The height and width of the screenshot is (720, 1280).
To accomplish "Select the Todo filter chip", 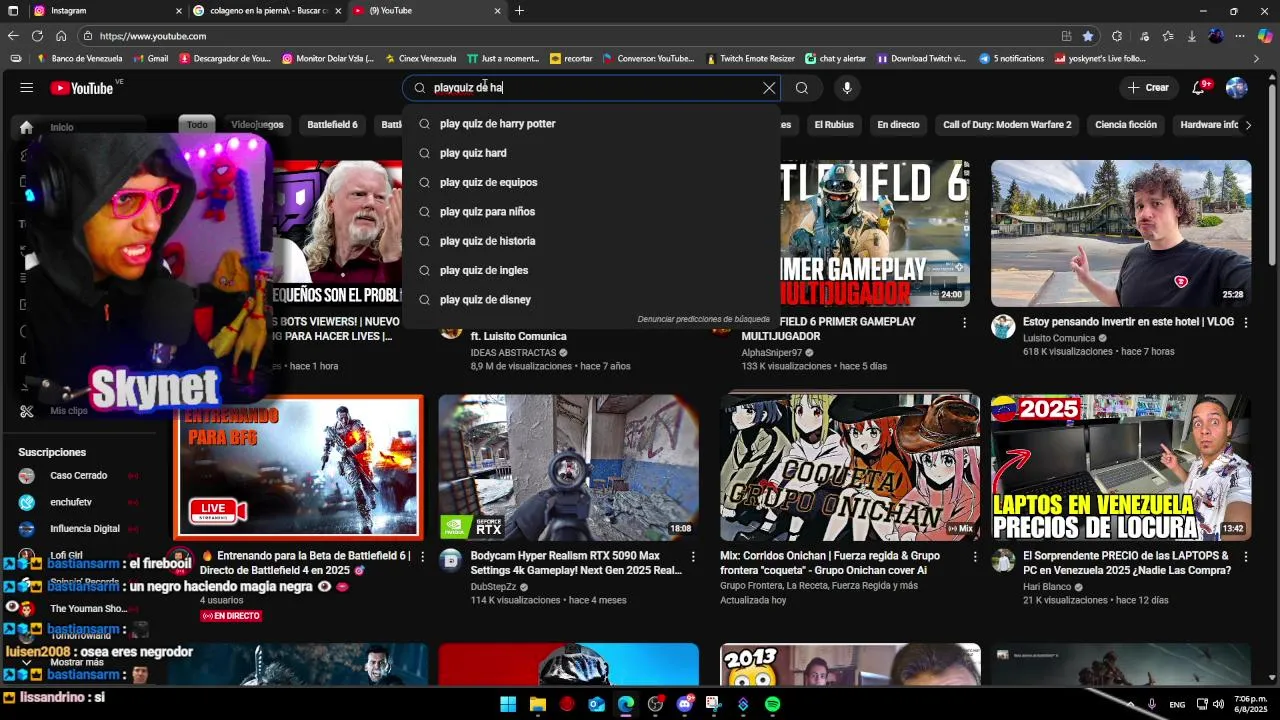I will 197,125.
